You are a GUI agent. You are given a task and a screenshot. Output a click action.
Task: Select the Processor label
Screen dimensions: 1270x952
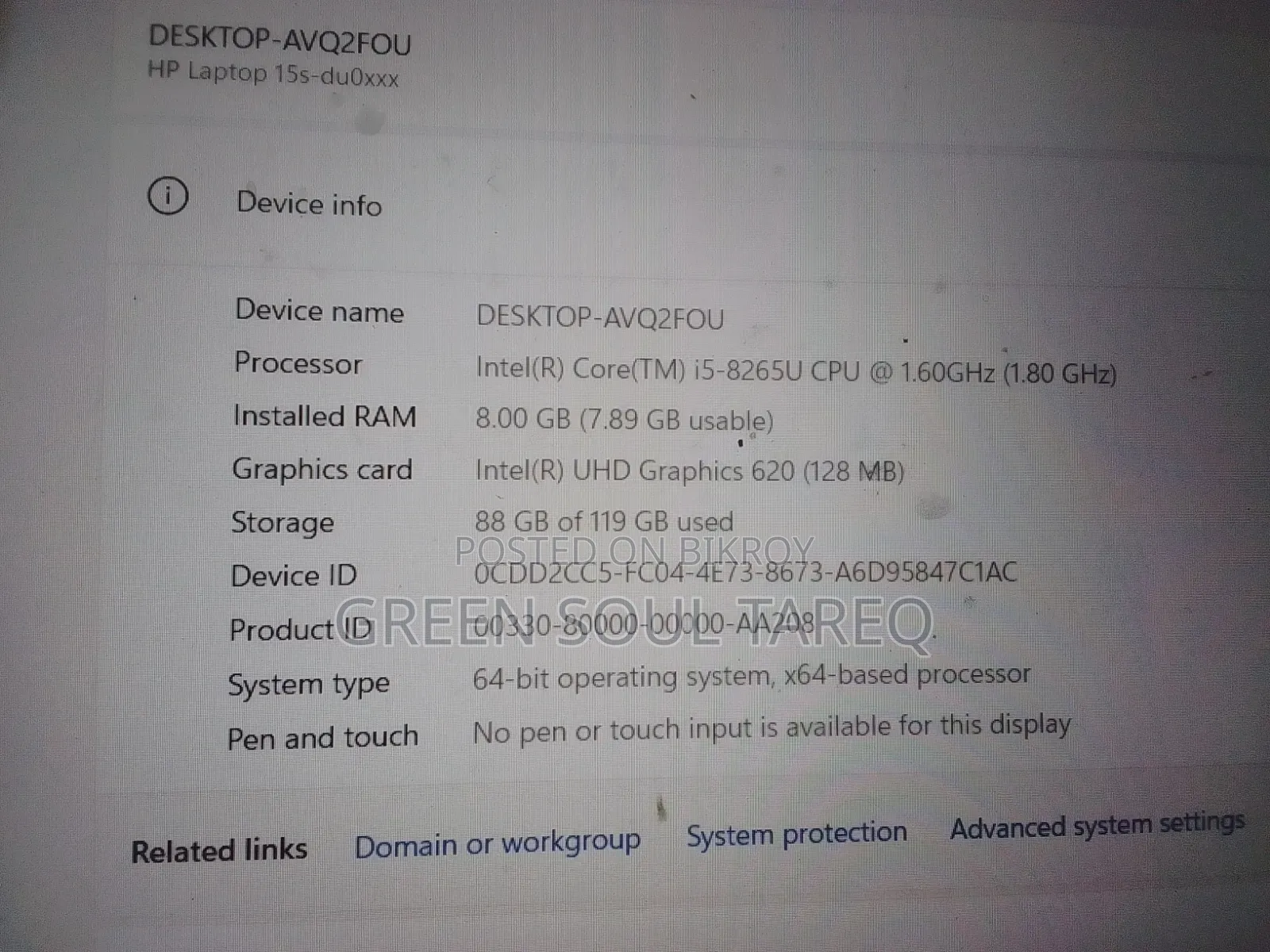point(298,363)
